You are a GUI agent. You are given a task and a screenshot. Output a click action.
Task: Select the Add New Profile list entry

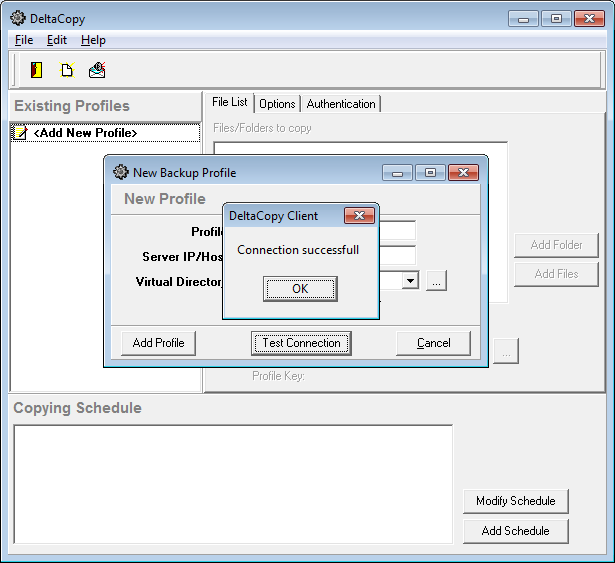(85, 133)
